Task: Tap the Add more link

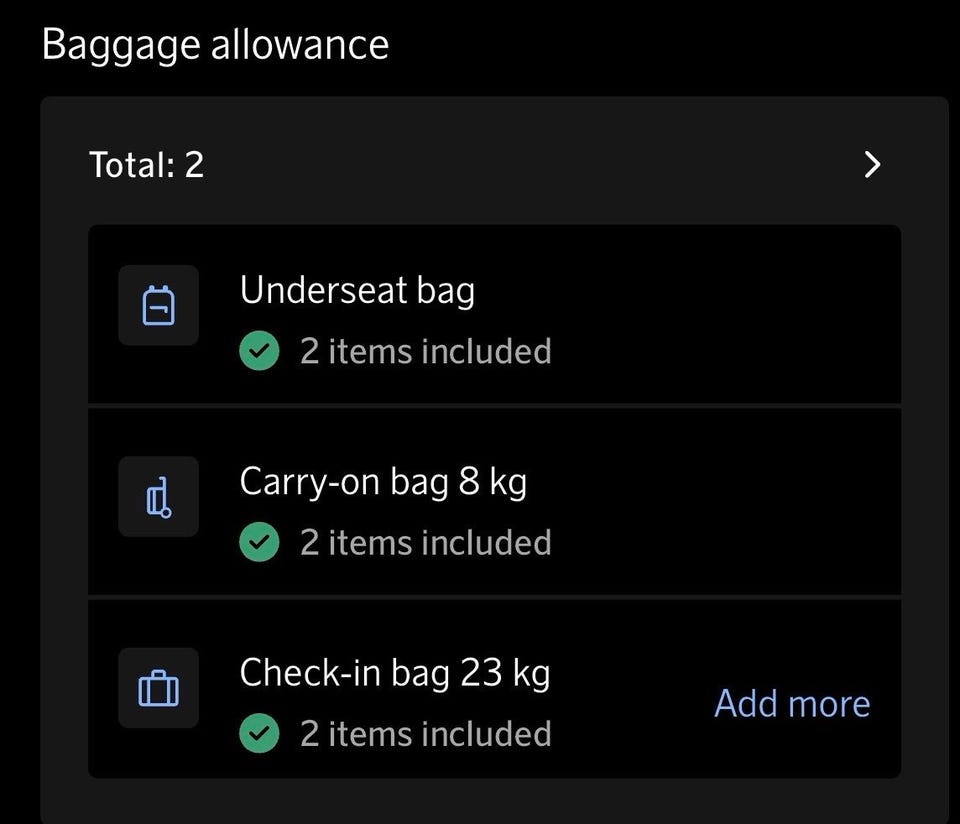Action: 792,704
